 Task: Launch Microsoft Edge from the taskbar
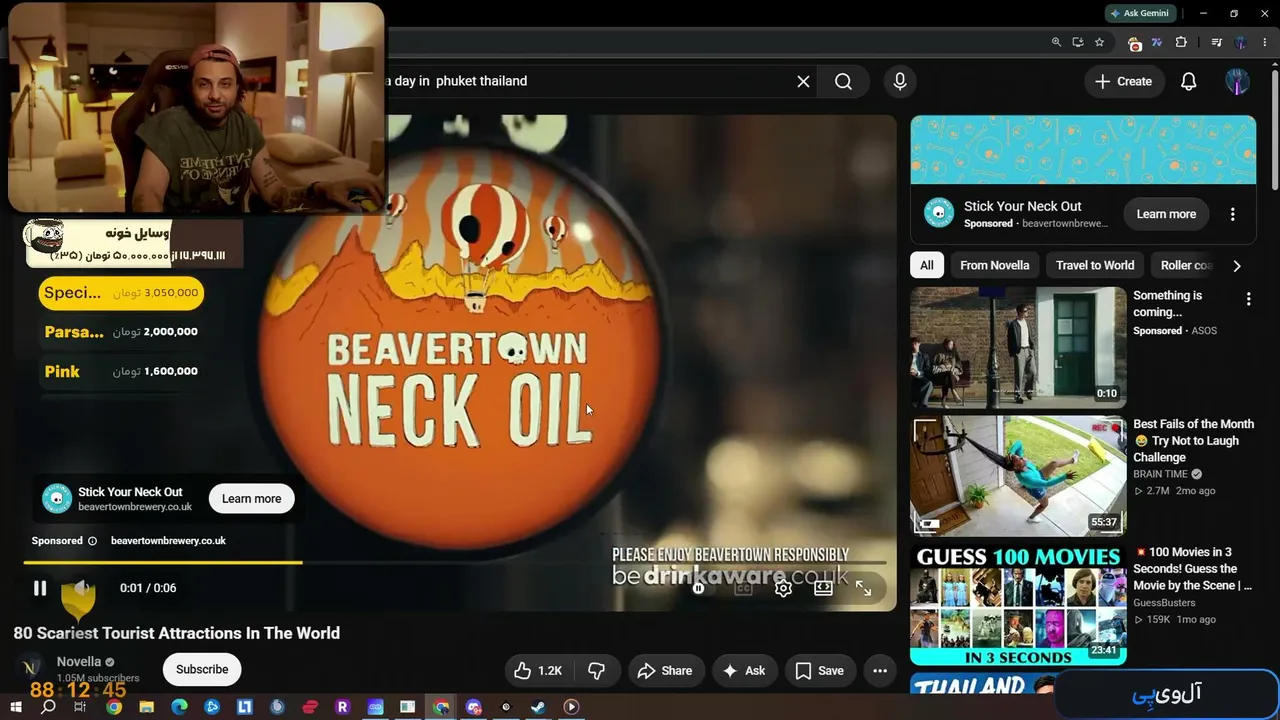click(x=179, y=707)
